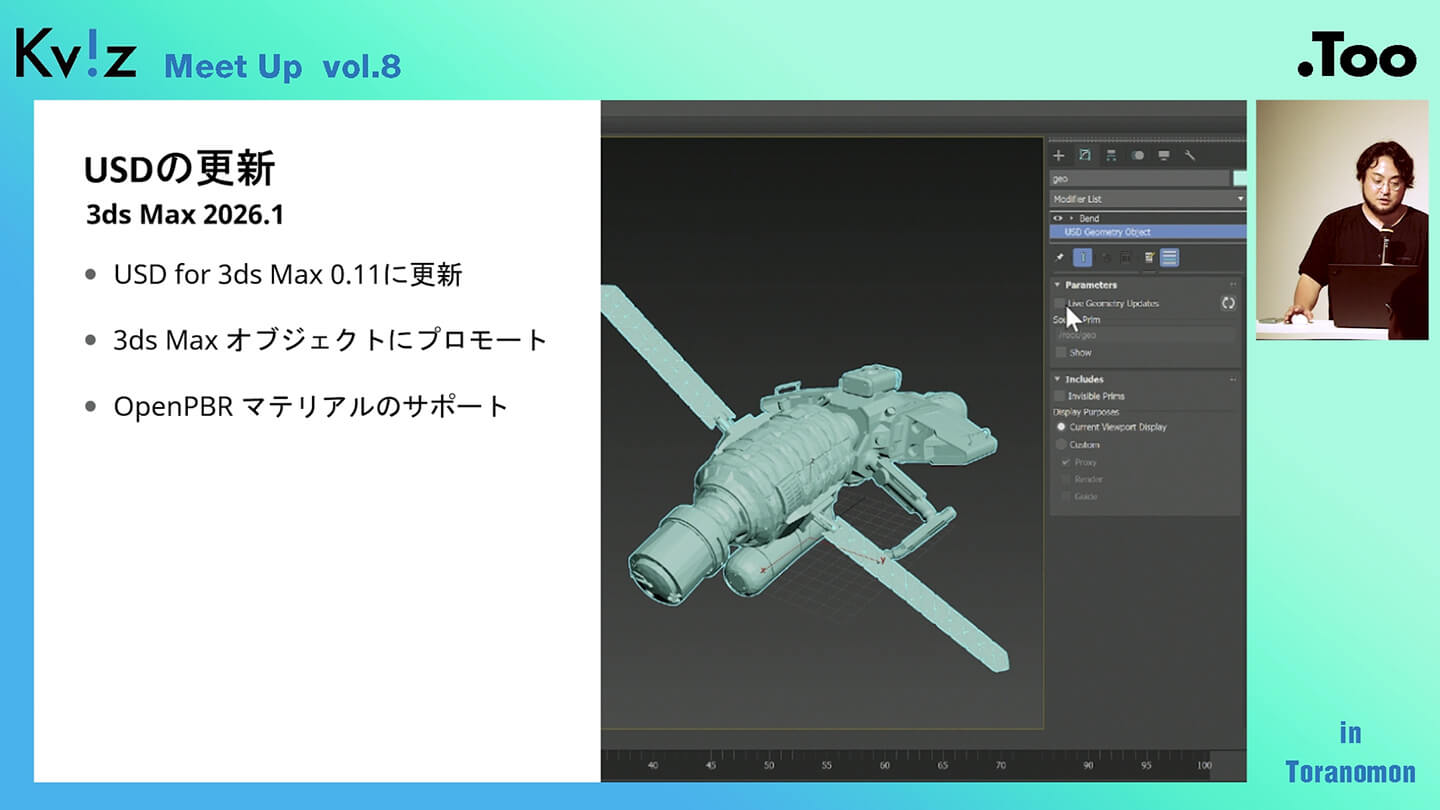Collapse the Parameters rollout
Viewport: 1440px width, 810px height.
tap(1090, 285)
